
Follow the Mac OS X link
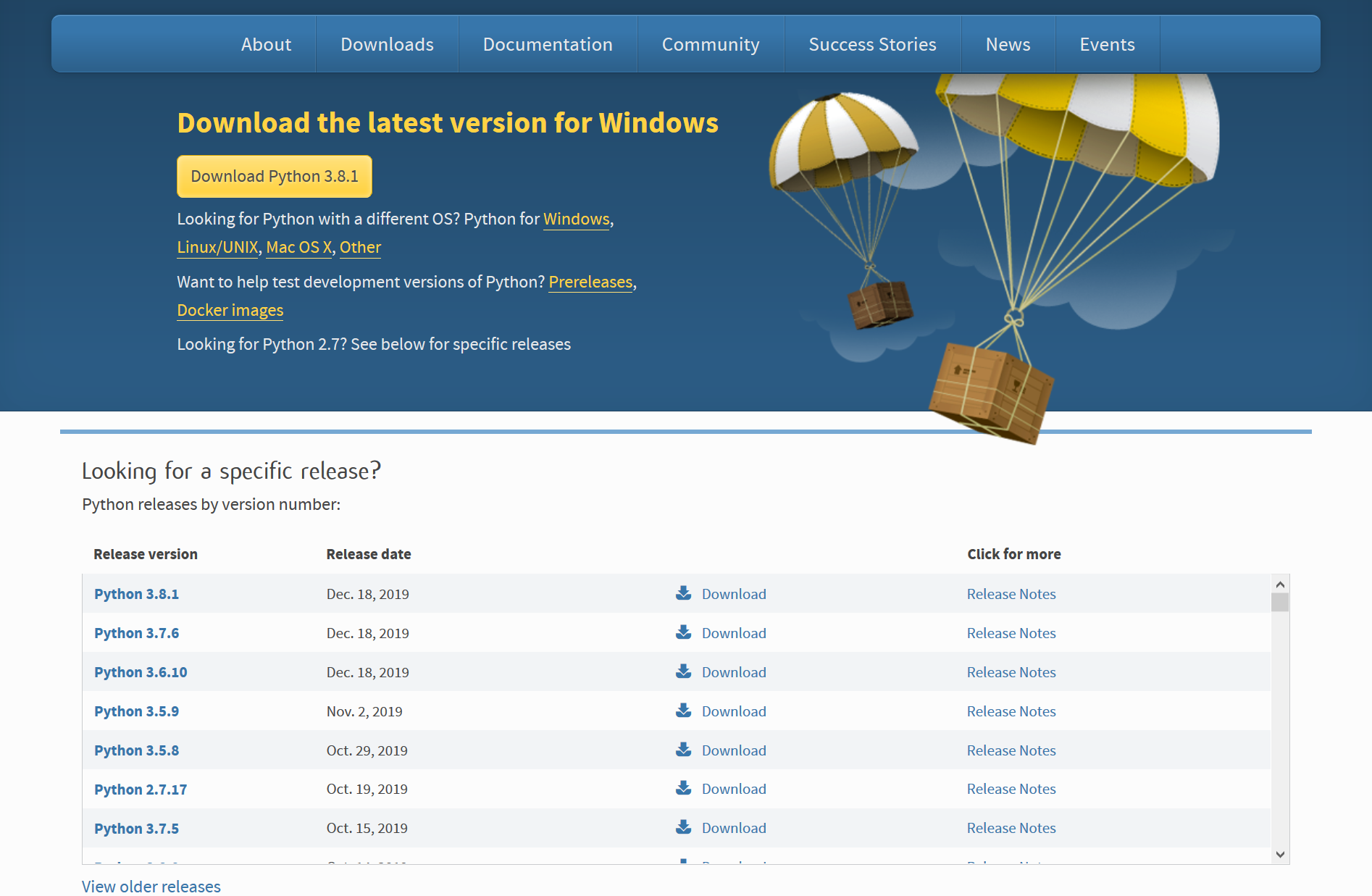[x=298, y=247]
